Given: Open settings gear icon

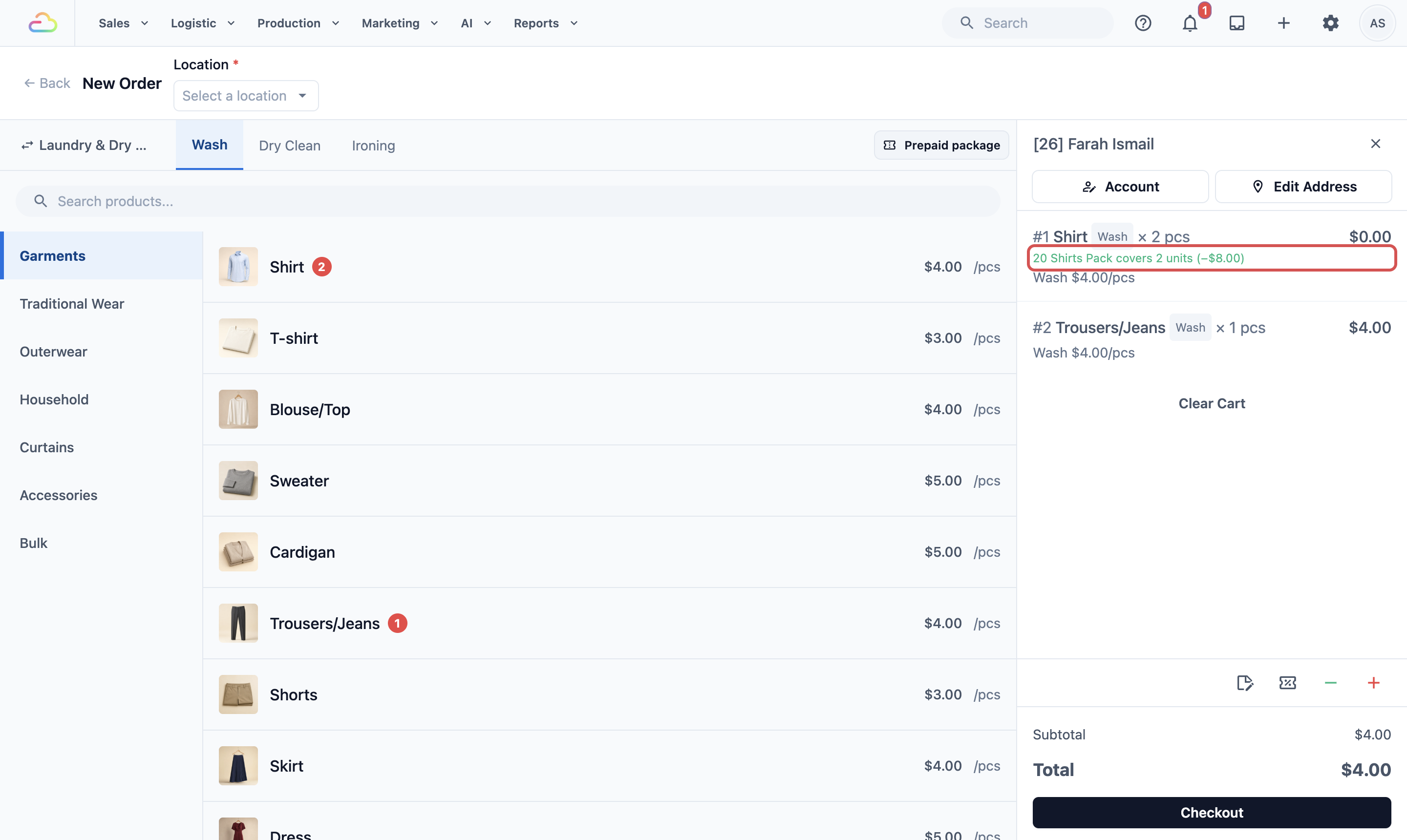Looking at the screenshot, I should point(1330,23).
